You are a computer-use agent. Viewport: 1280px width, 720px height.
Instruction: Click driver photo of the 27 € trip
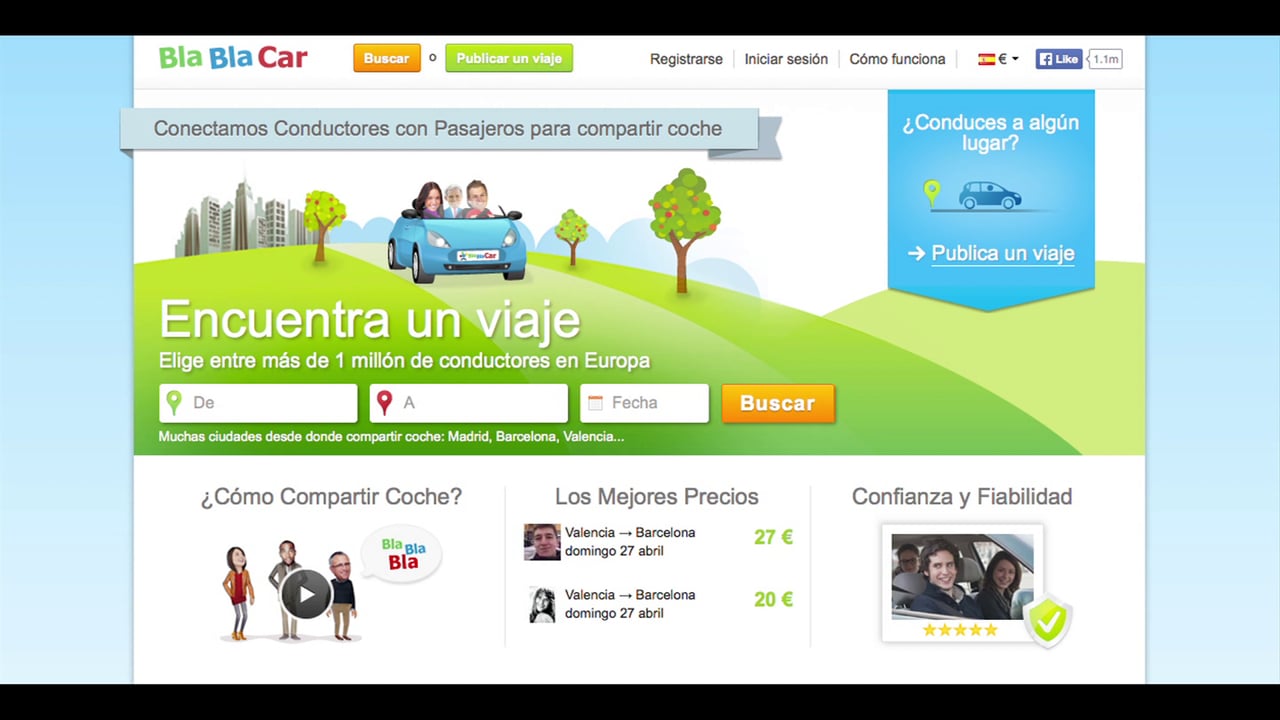(x=542, y=542)
